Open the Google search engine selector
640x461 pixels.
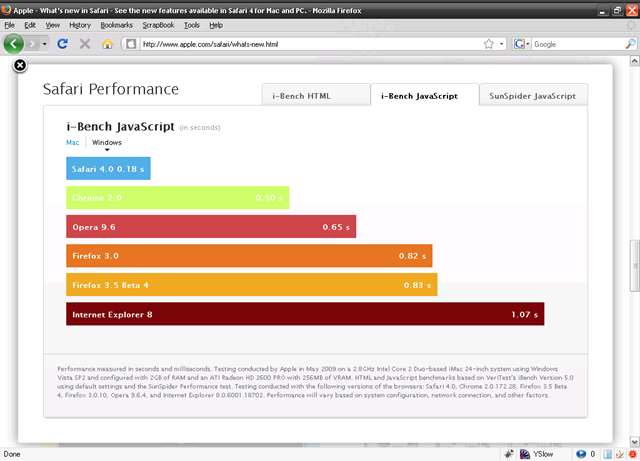tap(522, 44)
